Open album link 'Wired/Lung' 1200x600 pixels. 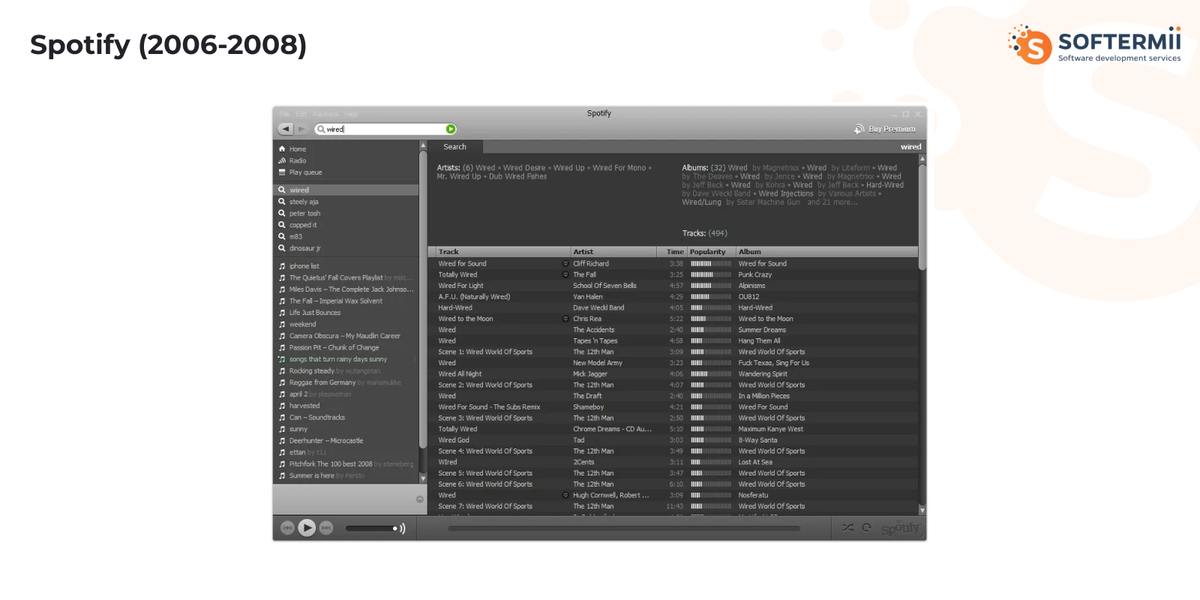click(x=701, y=202)
